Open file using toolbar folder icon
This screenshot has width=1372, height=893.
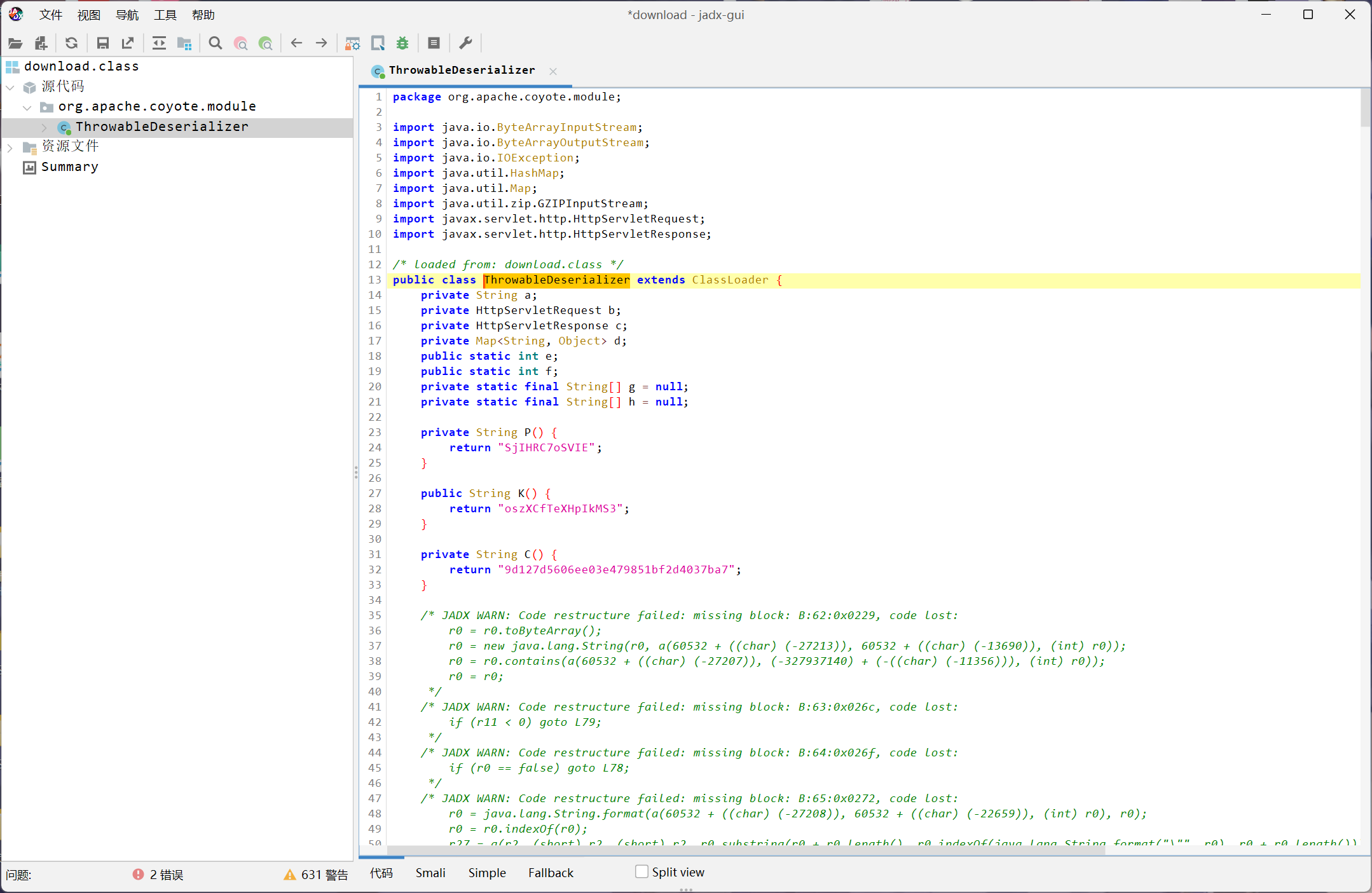coord(15,43)
